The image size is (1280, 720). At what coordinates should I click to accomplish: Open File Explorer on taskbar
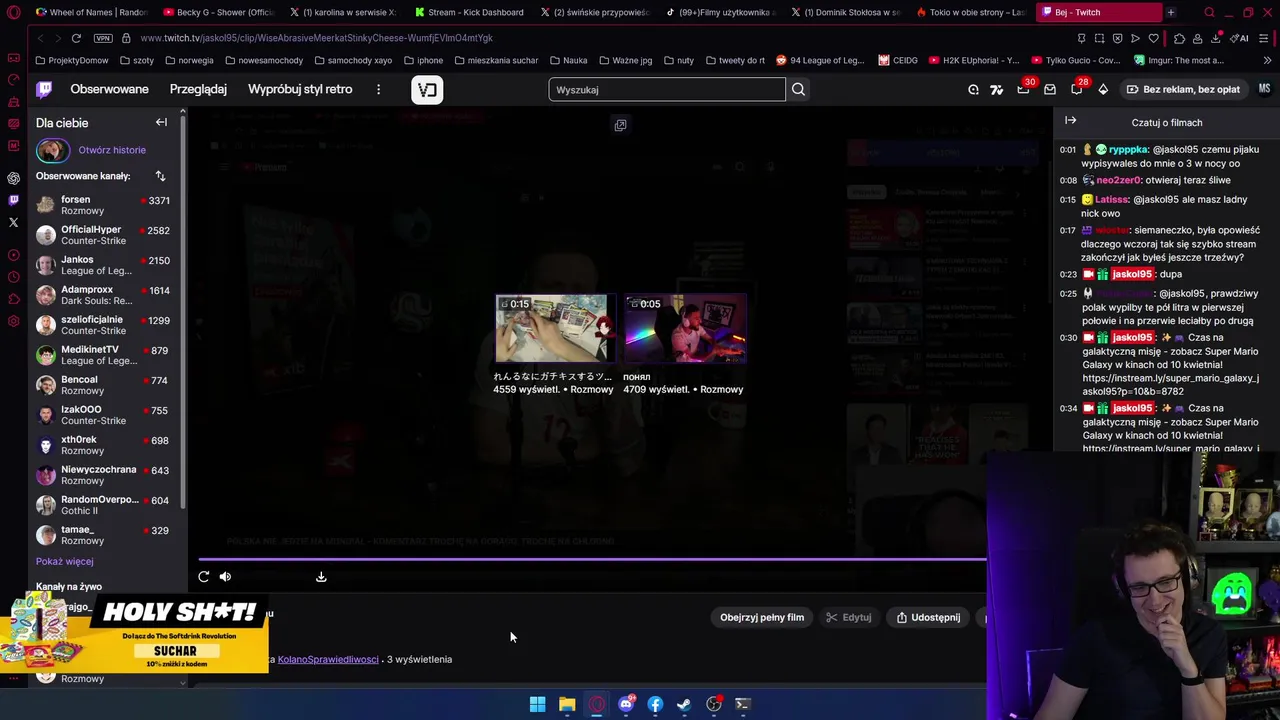[567, 704]
